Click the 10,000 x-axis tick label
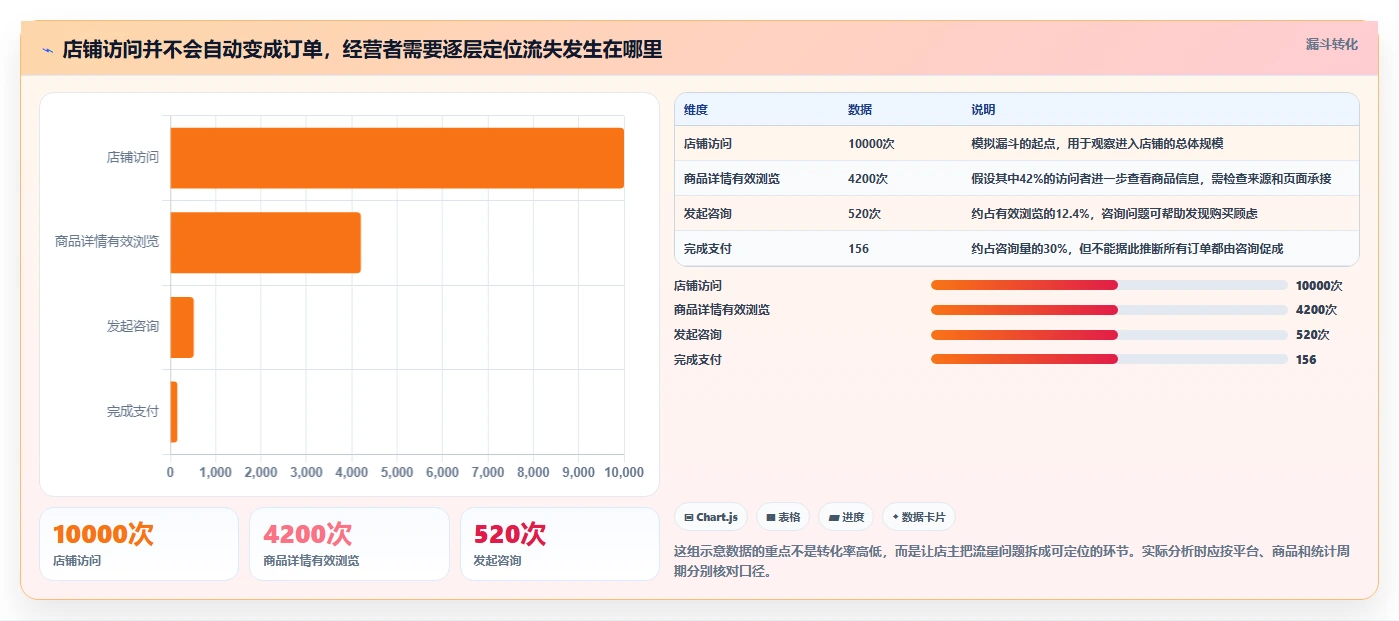This screenshot has width=1399, height=621. pos(624,472)
